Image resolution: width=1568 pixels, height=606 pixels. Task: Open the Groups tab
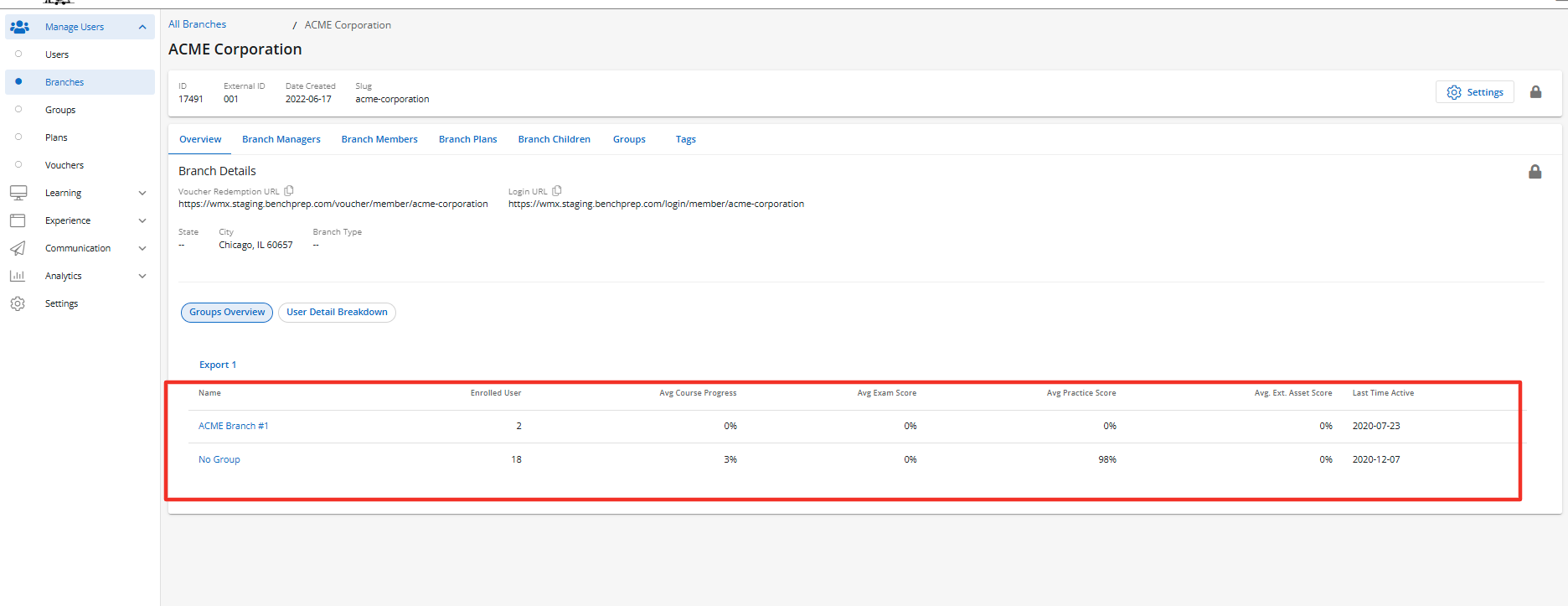[x=629, y=139]
